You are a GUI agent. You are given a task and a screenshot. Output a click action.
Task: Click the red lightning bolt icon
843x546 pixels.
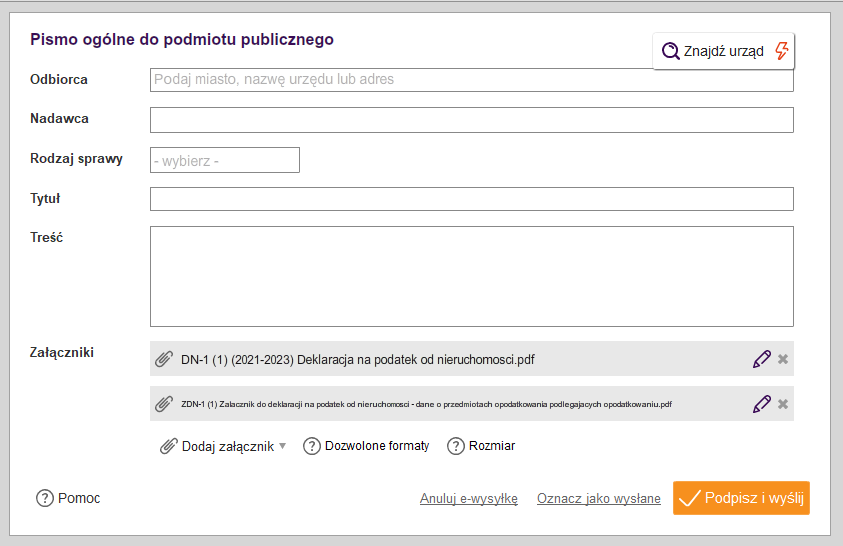coord(782,51)
